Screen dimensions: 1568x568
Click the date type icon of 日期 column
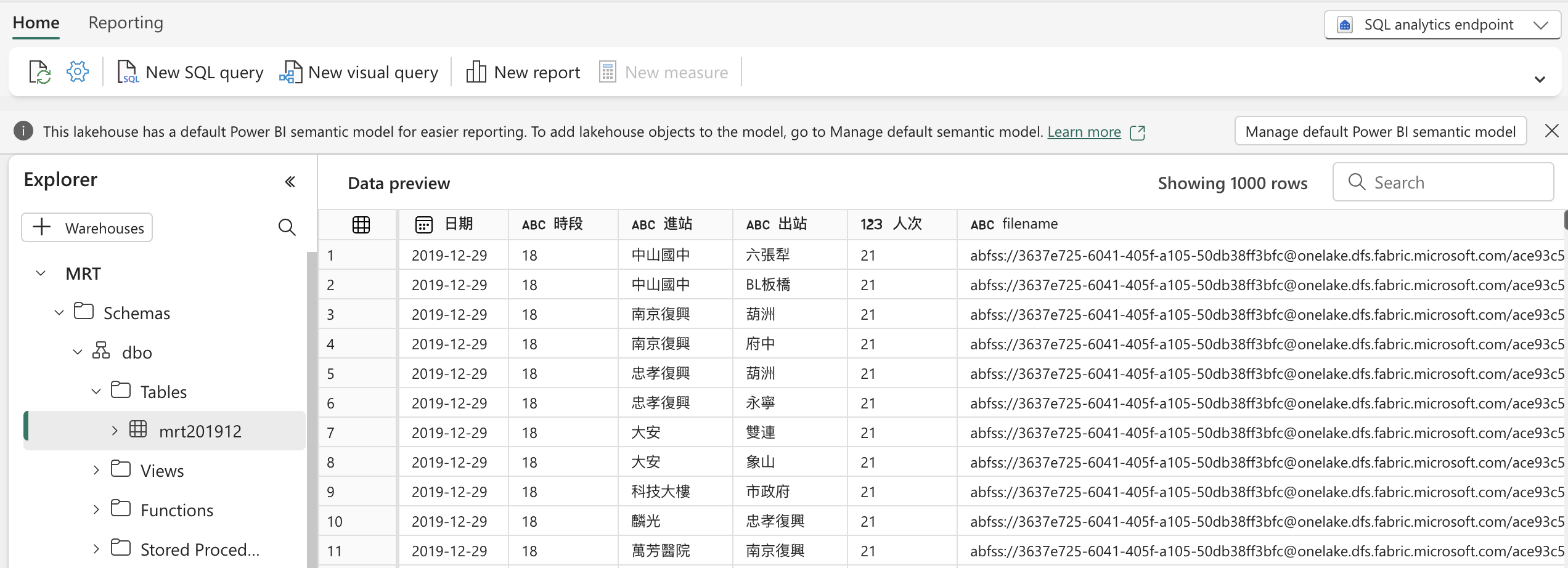pyautogui.click(x=424, y=225)
